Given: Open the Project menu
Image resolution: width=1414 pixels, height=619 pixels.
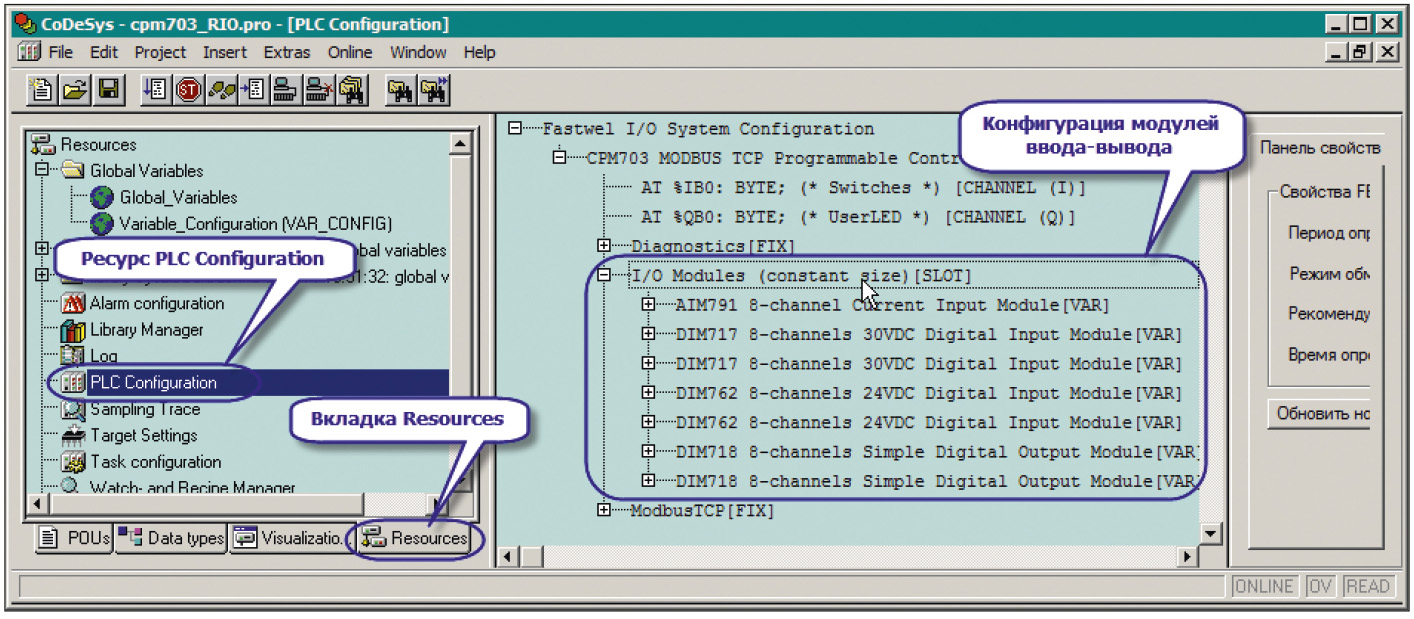Looking at the screenshot, I should 160,52.
